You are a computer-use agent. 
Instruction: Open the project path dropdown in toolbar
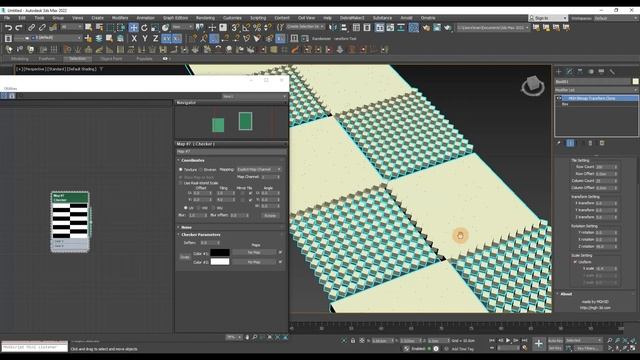pyautogui.click(x=493, y=28)
